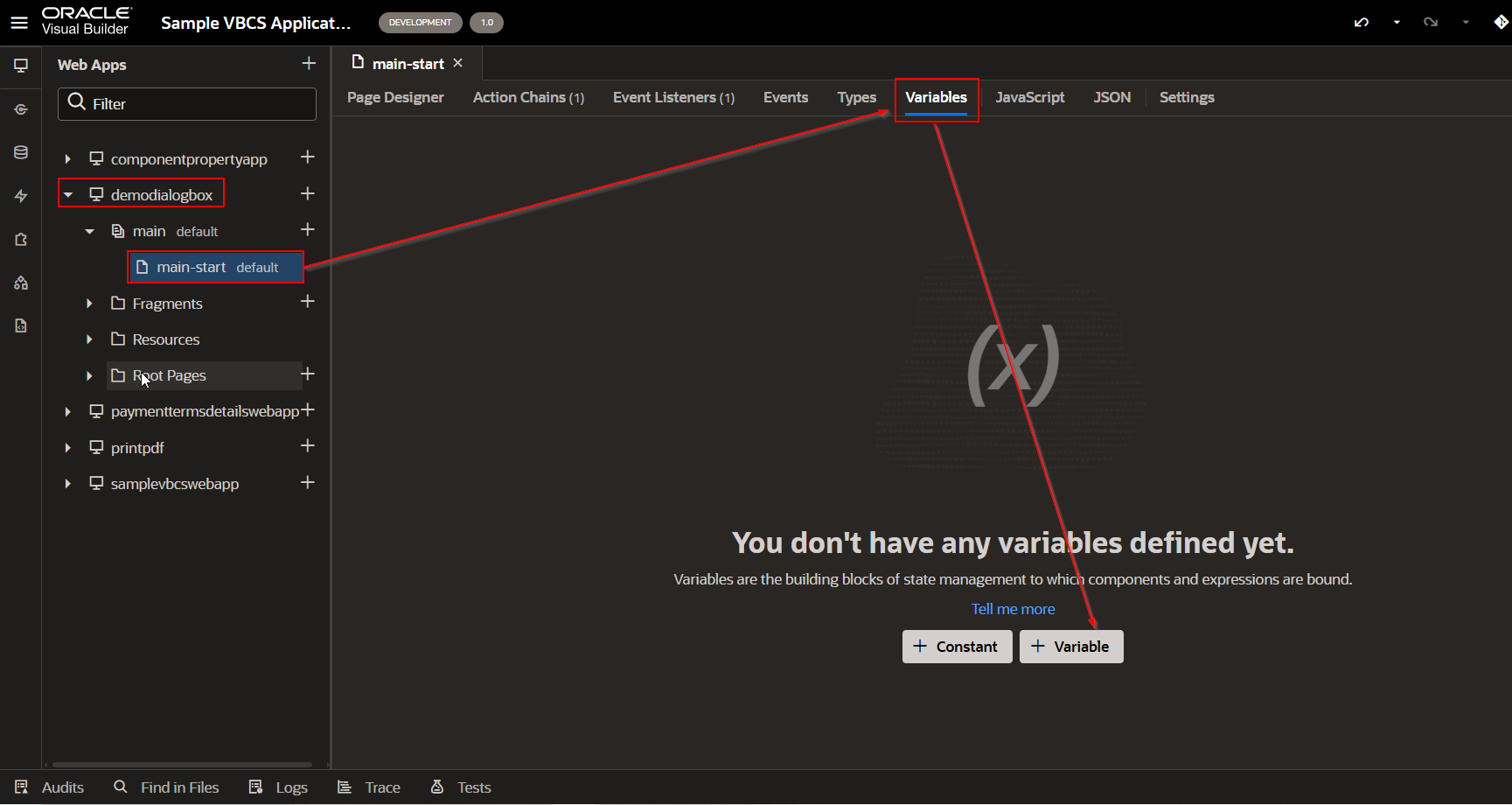Click the Redo arrow icon
1512x805 pixels.
tap(1431, 23)
